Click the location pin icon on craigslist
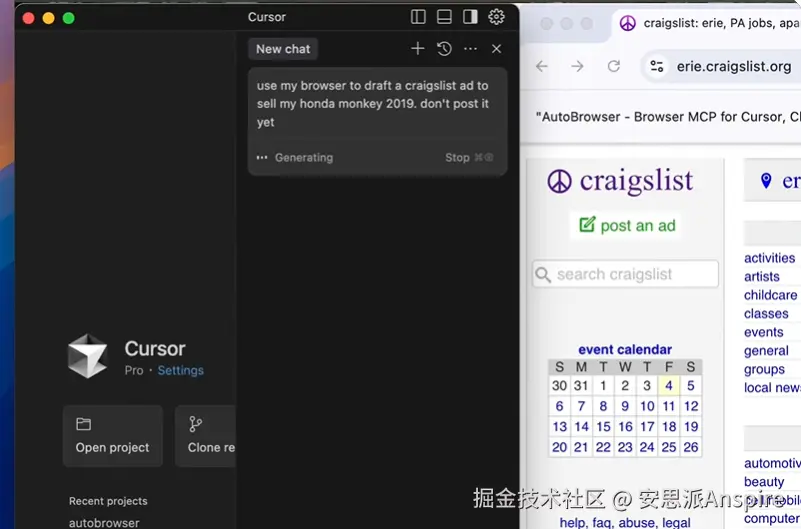Image resolution: width=801 pixels, height=529 pixels. click(x=766, y=180)
